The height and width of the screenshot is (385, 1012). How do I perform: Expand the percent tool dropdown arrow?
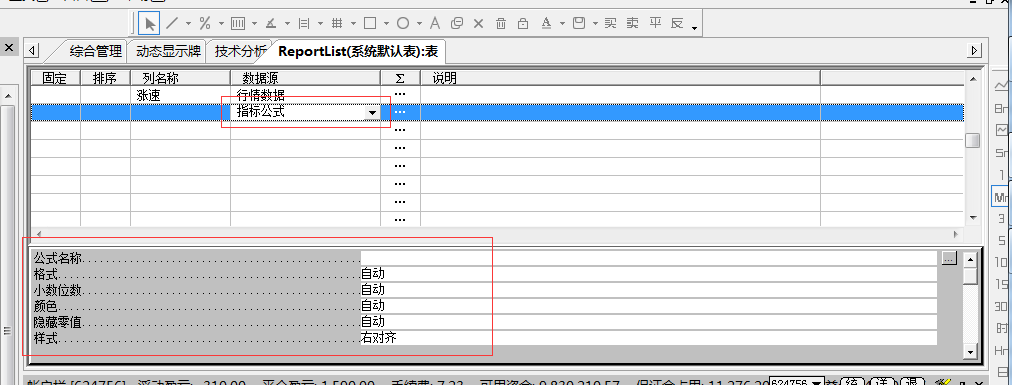221,24
